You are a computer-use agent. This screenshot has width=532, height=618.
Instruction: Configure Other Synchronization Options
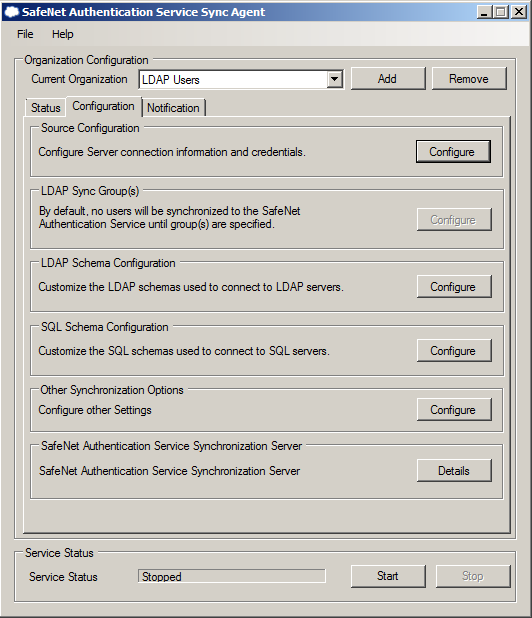click(454, 410)
